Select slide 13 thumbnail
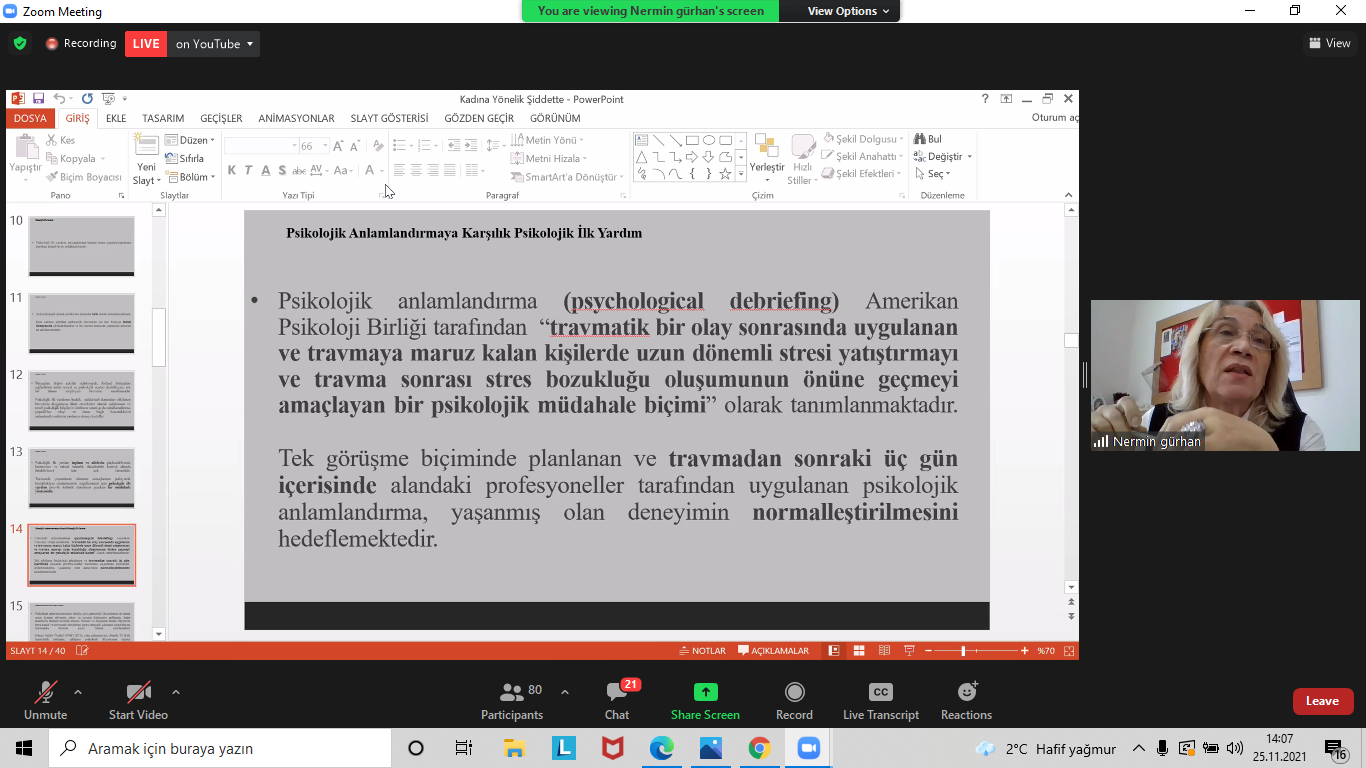Image resolution: width=1366 pixels, height=768 pixels. click(x=81, y=478)
